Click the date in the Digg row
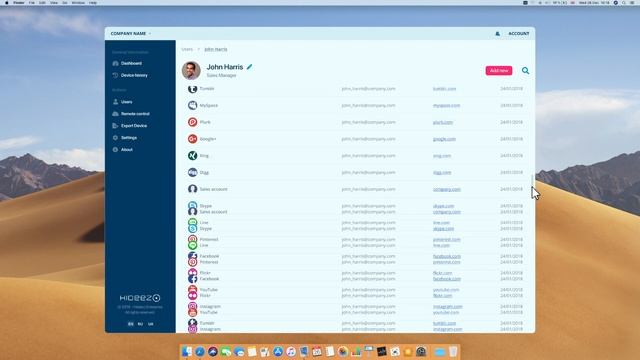 point(511,172)
